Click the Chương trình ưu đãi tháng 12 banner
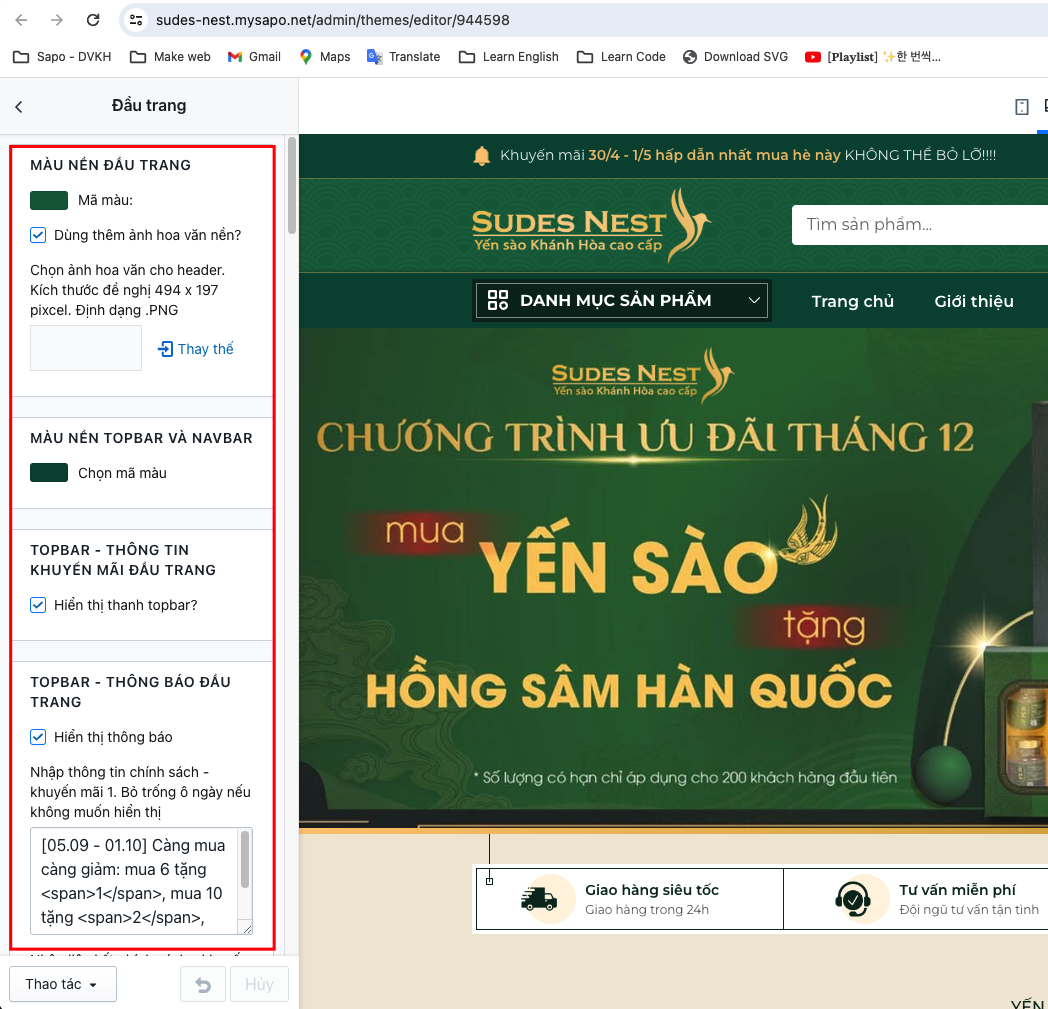The width and height of the screenshot is (1048, 1009). pyautogui.click(x=673, y=578)
